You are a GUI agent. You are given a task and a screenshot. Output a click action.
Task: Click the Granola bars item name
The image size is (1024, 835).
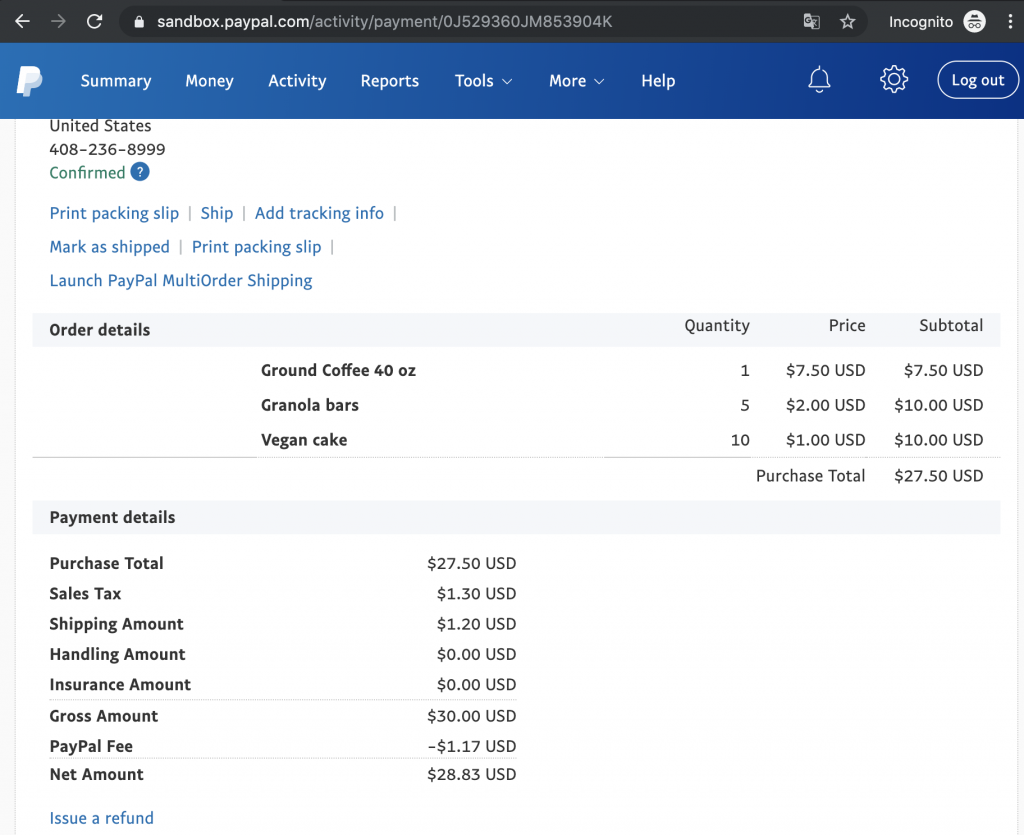tap(310, 405)
